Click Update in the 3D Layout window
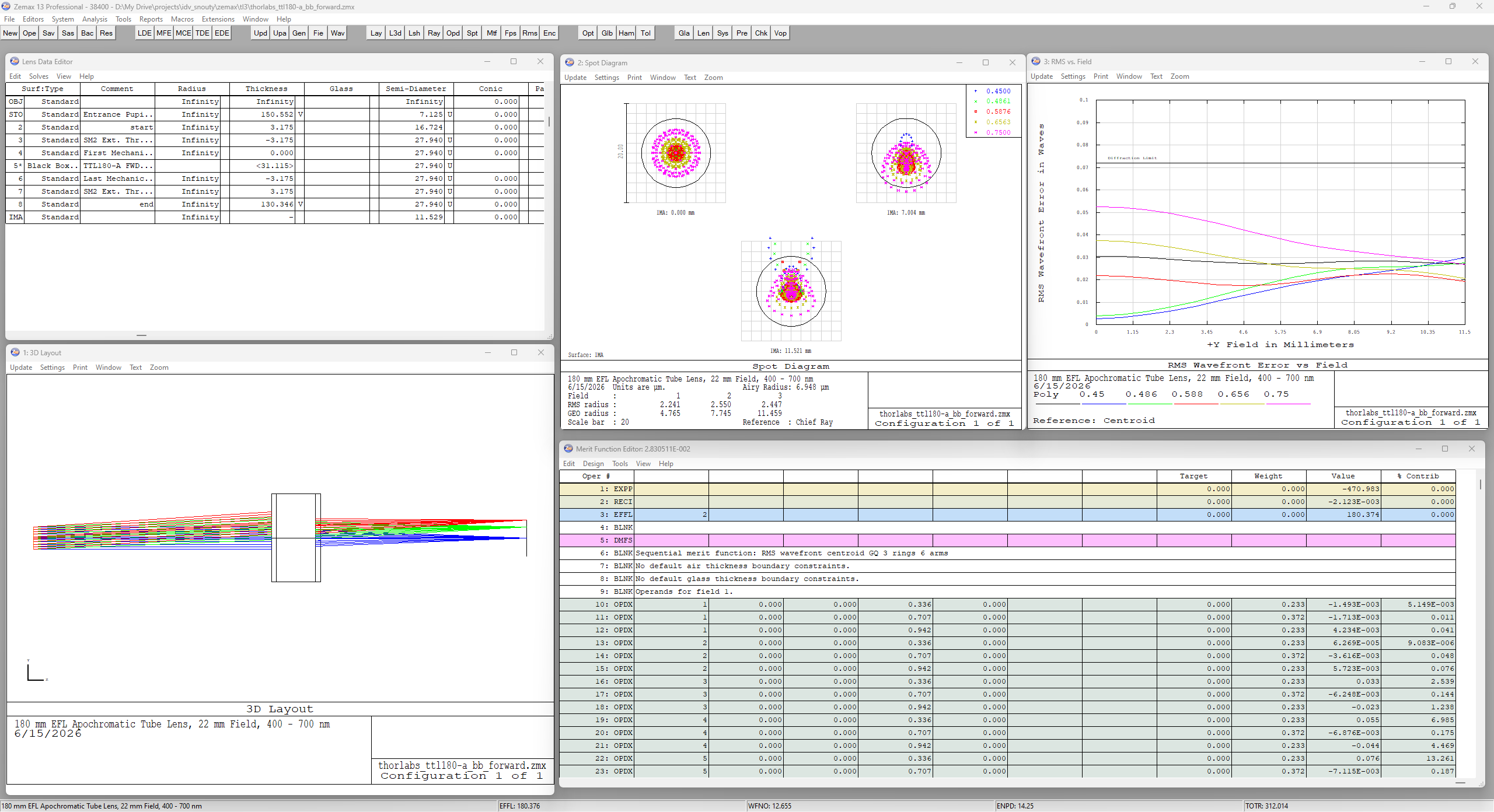This screenshot has width=1494, height=812. [21, 367]
